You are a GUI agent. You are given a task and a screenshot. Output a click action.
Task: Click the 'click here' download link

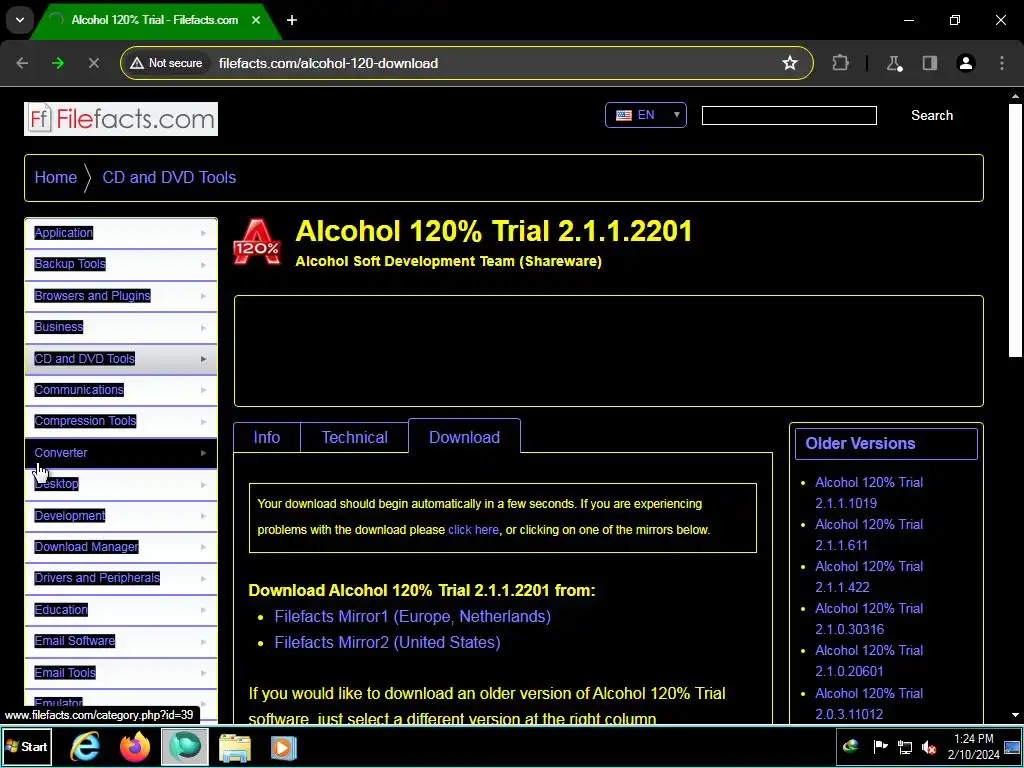(473, 530)
